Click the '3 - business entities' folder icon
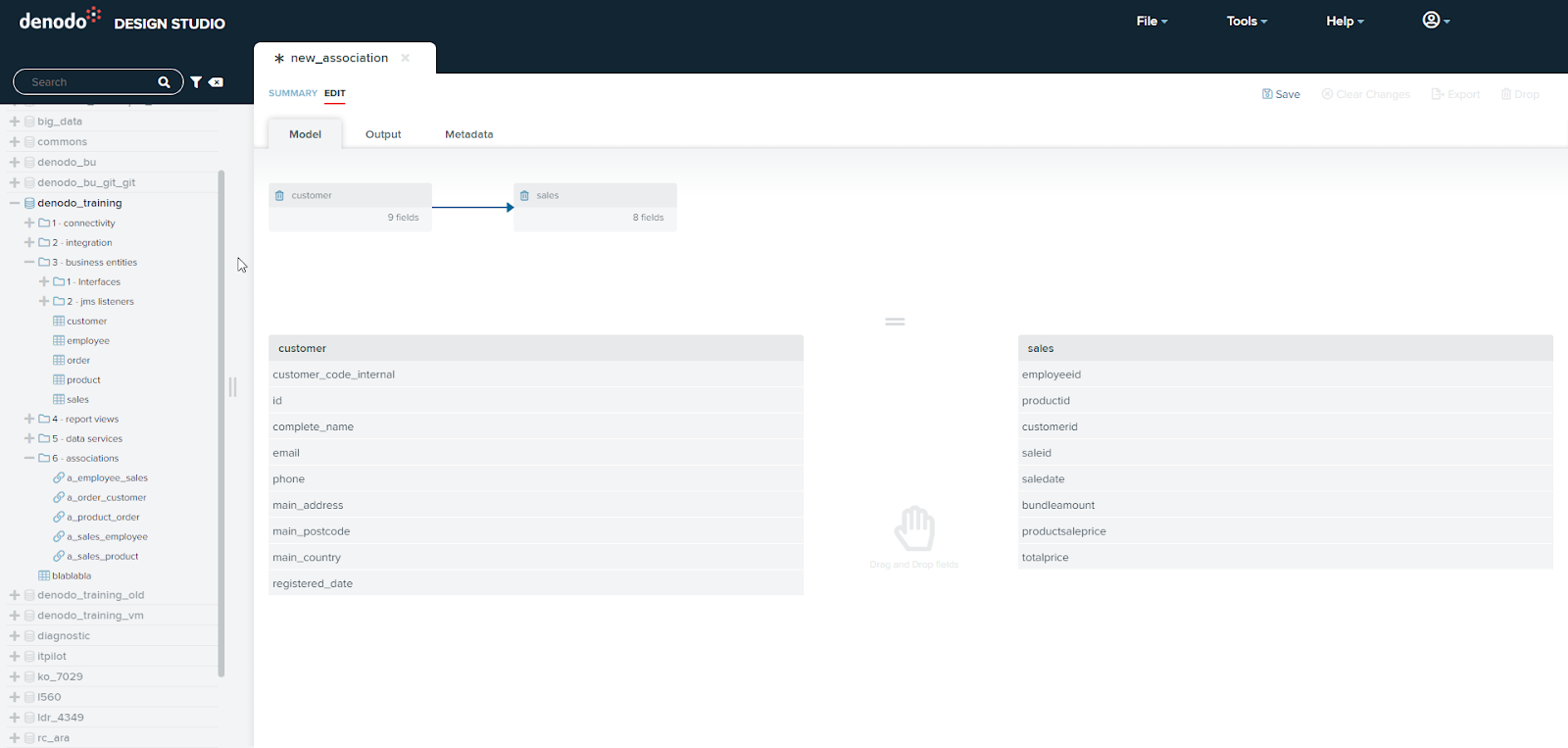1568x748 pixels. (x=44, y=262)
